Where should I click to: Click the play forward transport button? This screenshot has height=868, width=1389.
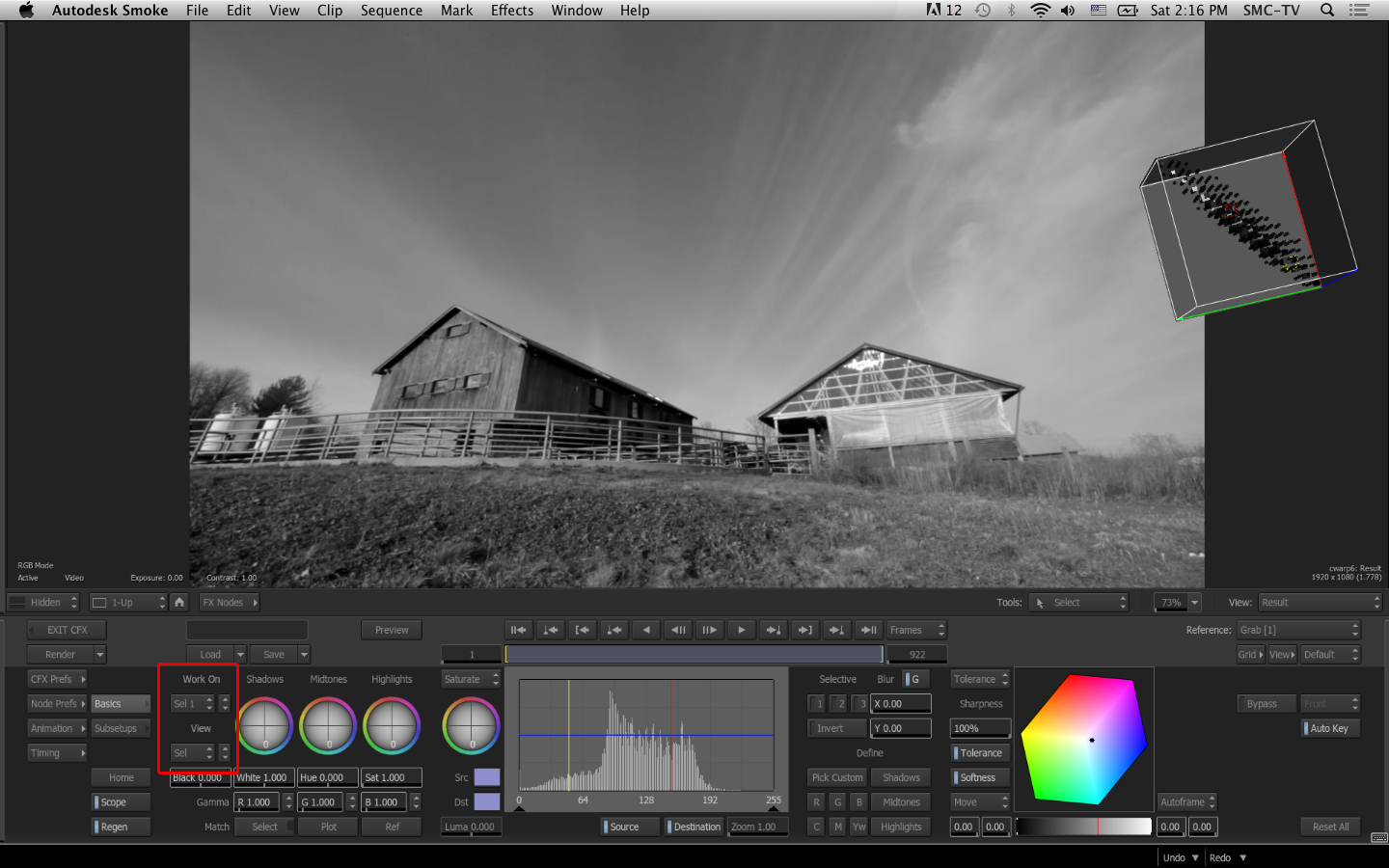tap(741, 630)
